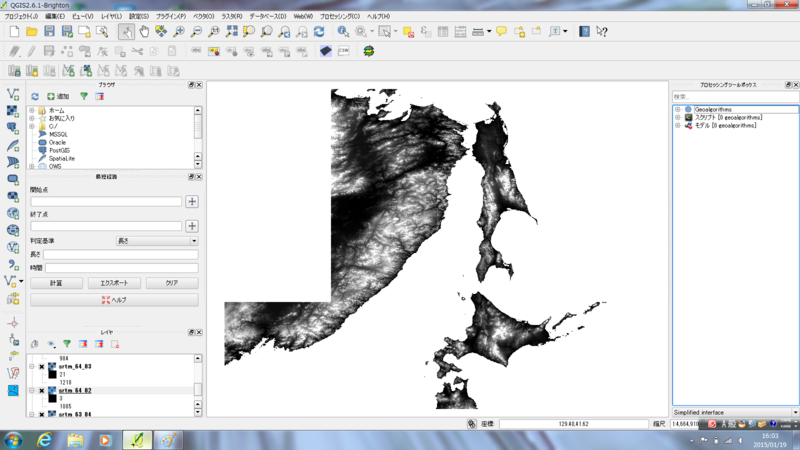Open the Simplified interface dropdown

click(736, 412)
